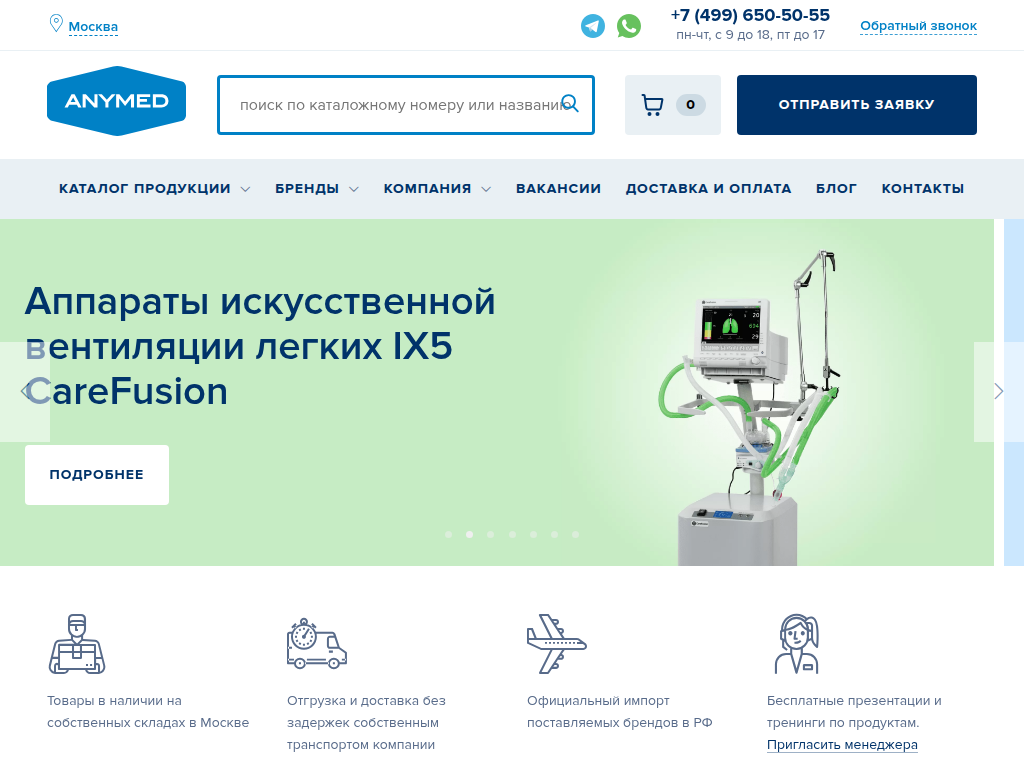
Task: Select the seventh slider dot
Action: coord(575,534)
